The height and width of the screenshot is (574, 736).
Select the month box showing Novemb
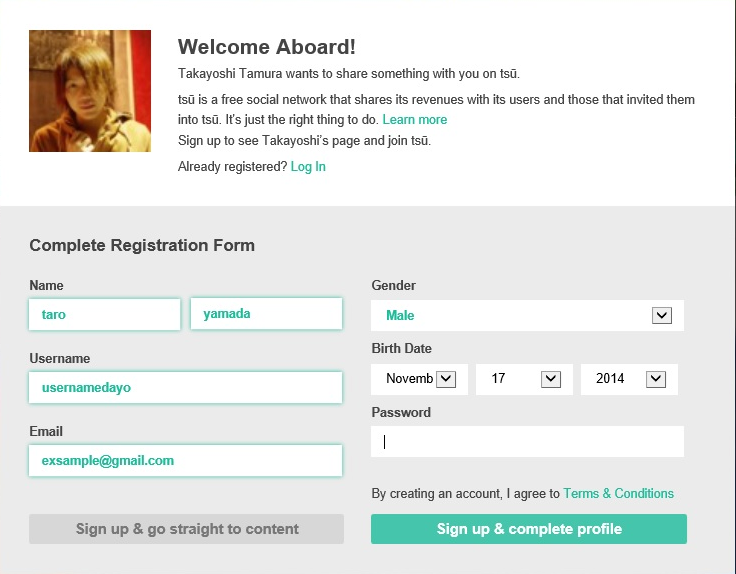pyautogui.click(x=419, y=379)
